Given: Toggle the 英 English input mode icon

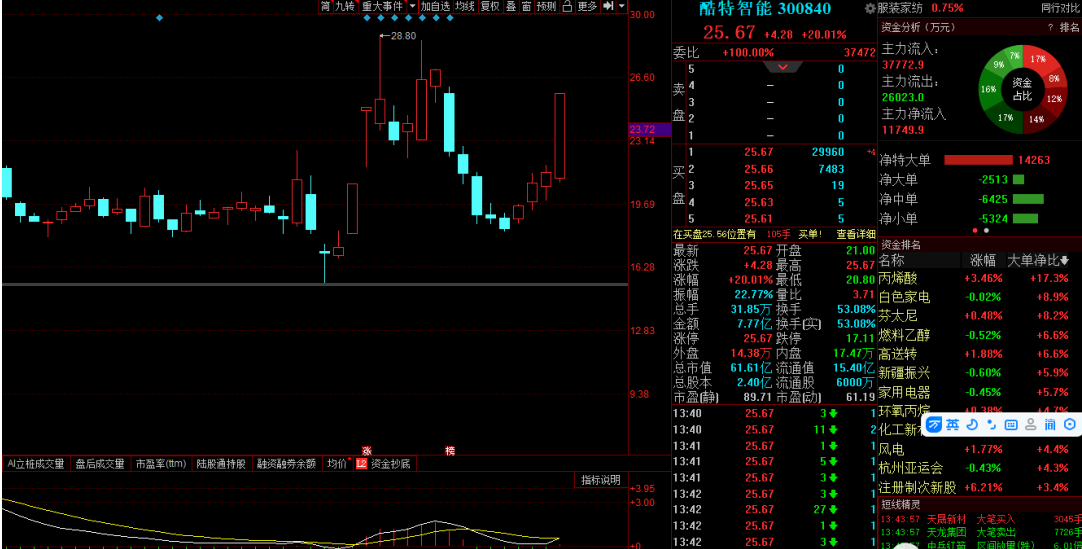Looking at the screenshot, I should [953, 425].
